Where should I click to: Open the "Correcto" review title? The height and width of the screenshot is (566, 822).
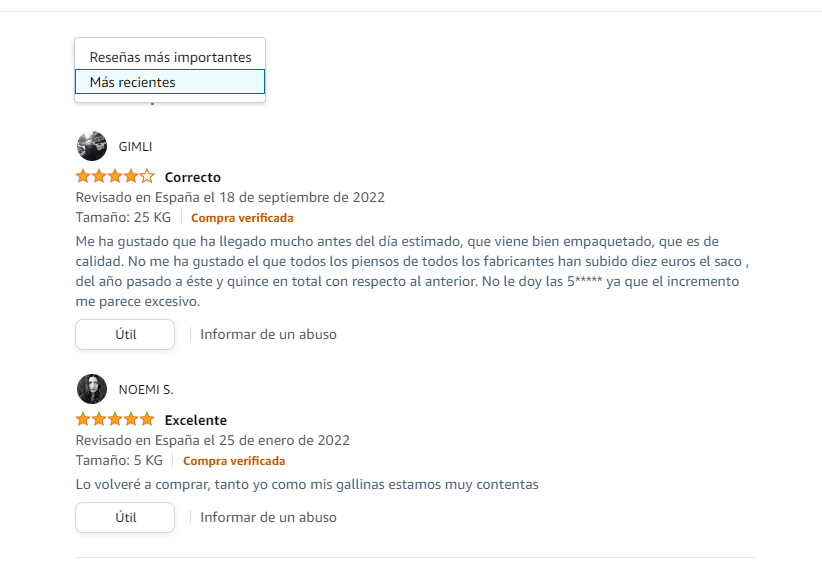tap(192, 177)
